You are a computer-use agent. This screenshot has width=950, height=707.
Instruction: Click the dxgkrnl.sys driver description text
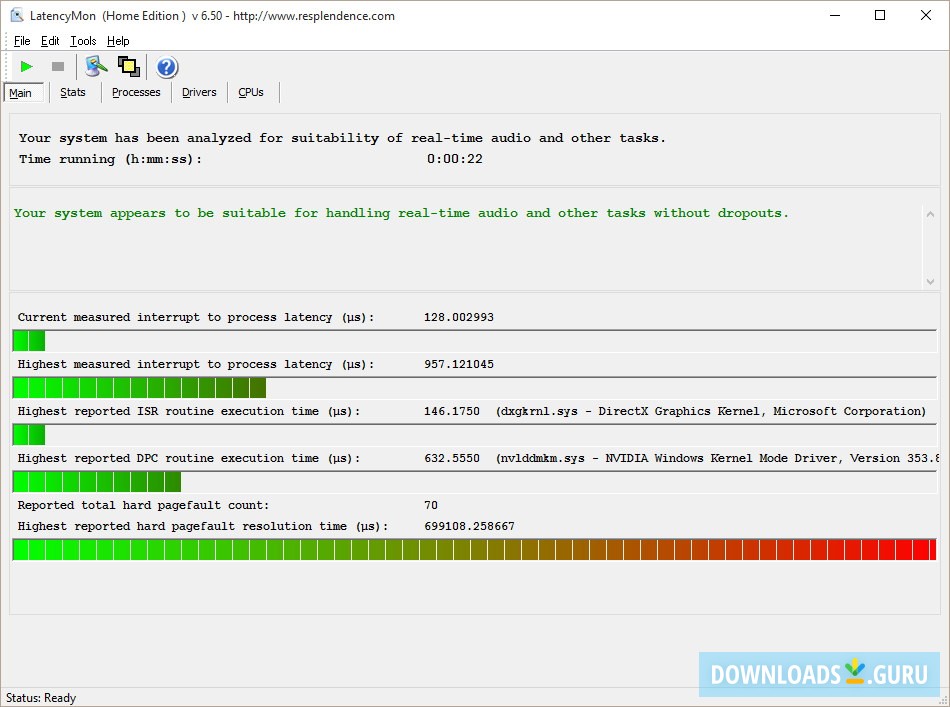pyautogui.click(x=711, y=411)
